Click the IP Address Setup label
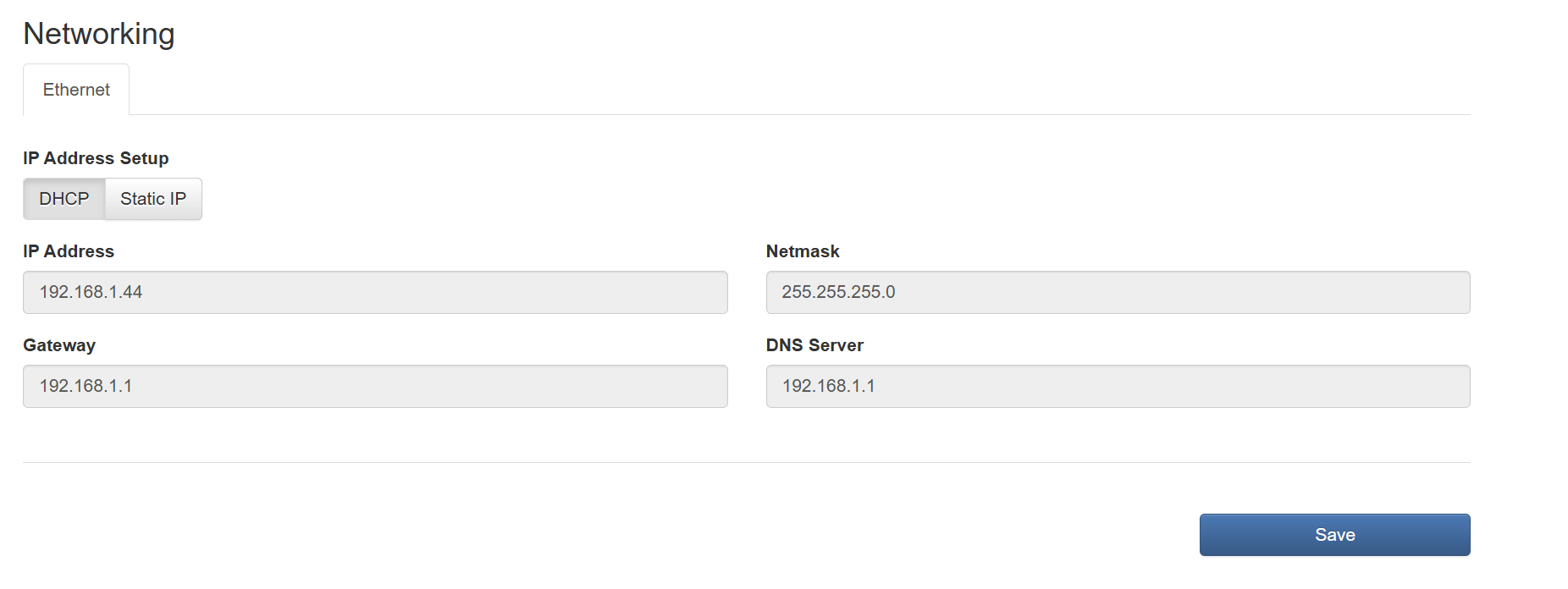 coord(96,158)
